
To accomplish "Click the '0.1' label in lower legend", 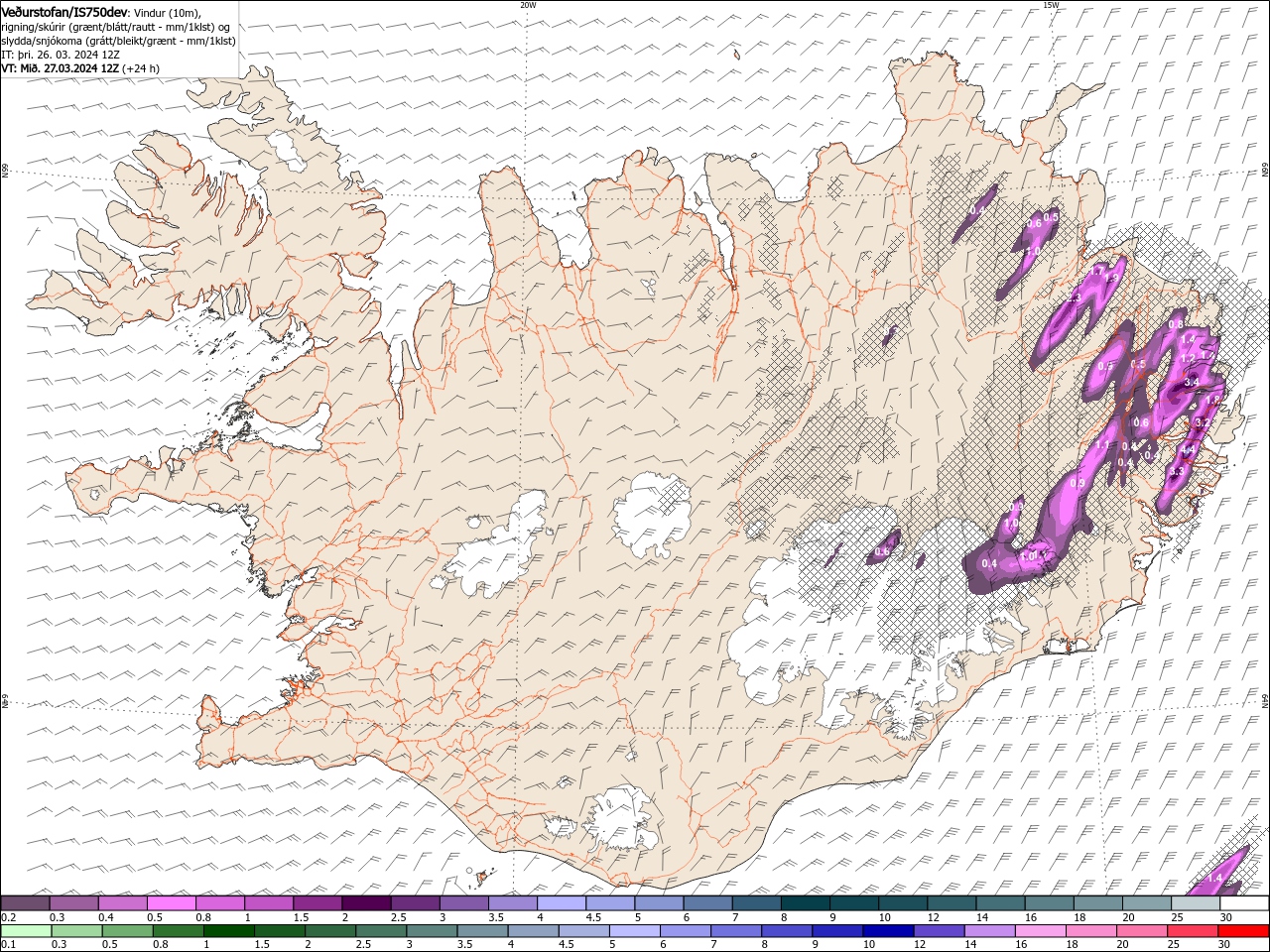I will click(8, 945).
